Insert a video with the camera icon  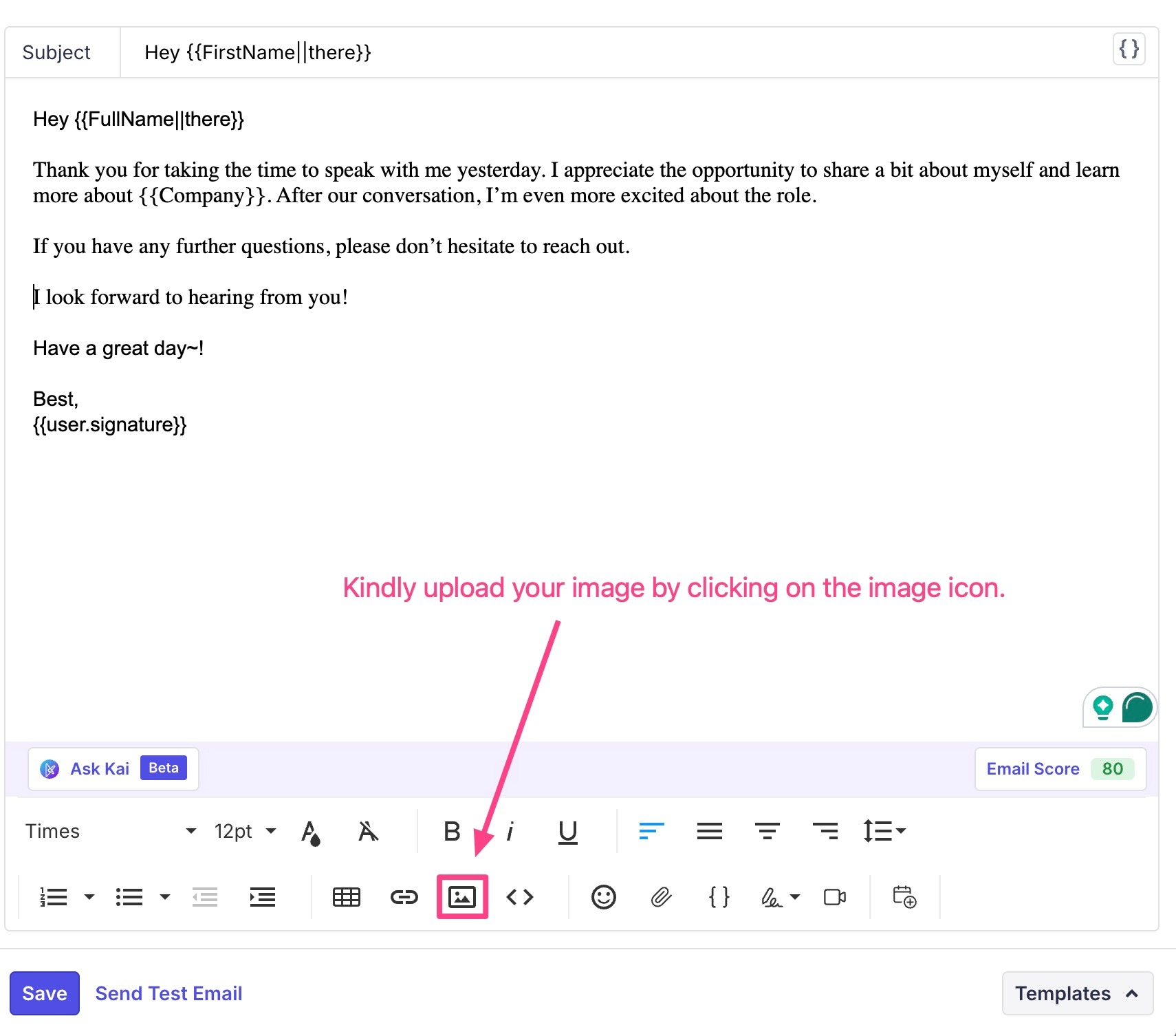pos(835,897)
